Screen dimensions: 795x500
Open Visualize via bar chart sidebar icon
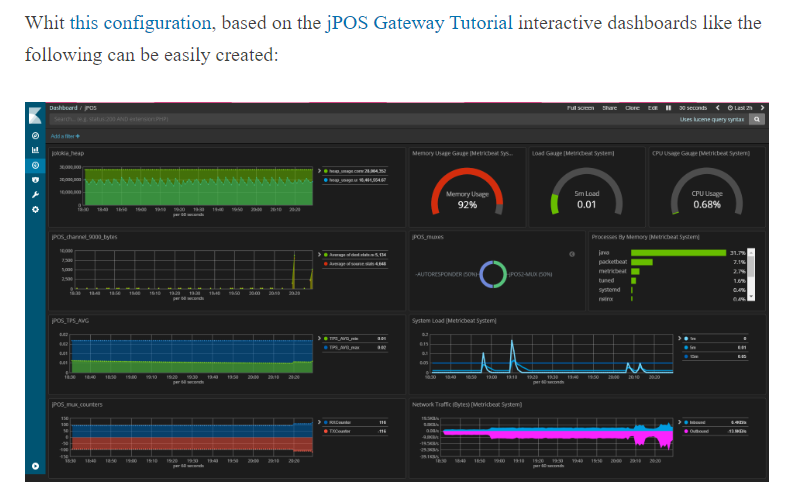click(36, 150)
